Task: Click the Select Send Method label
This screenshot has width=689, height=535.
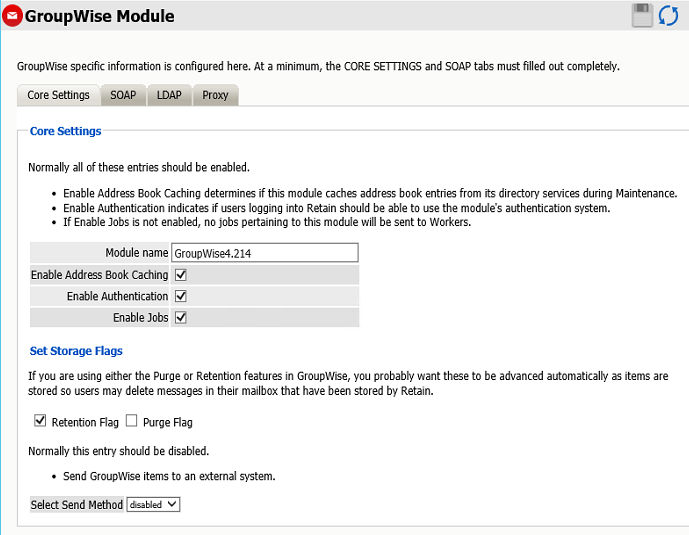Action: click(x=77, y=505)
